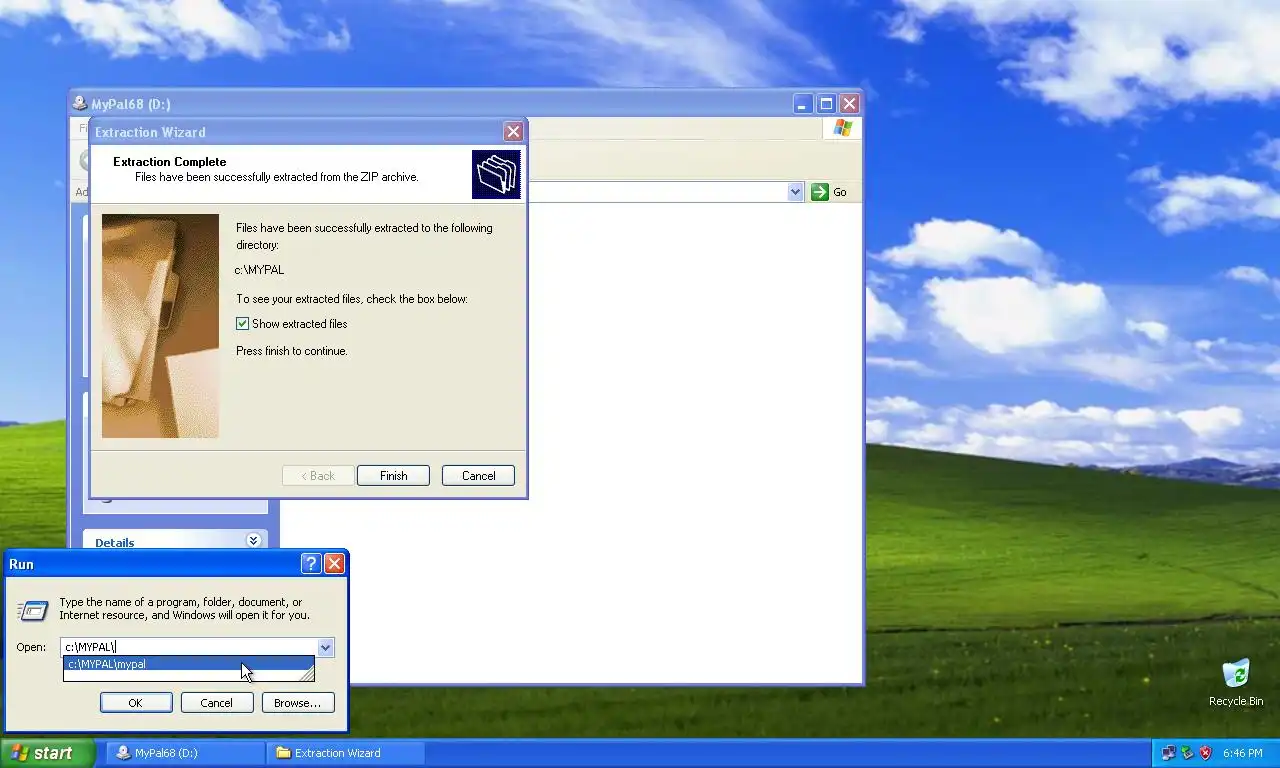Click the ZIP folders icon in wizard header
This screenshot has height=768, width=1280.
point(496,174)
